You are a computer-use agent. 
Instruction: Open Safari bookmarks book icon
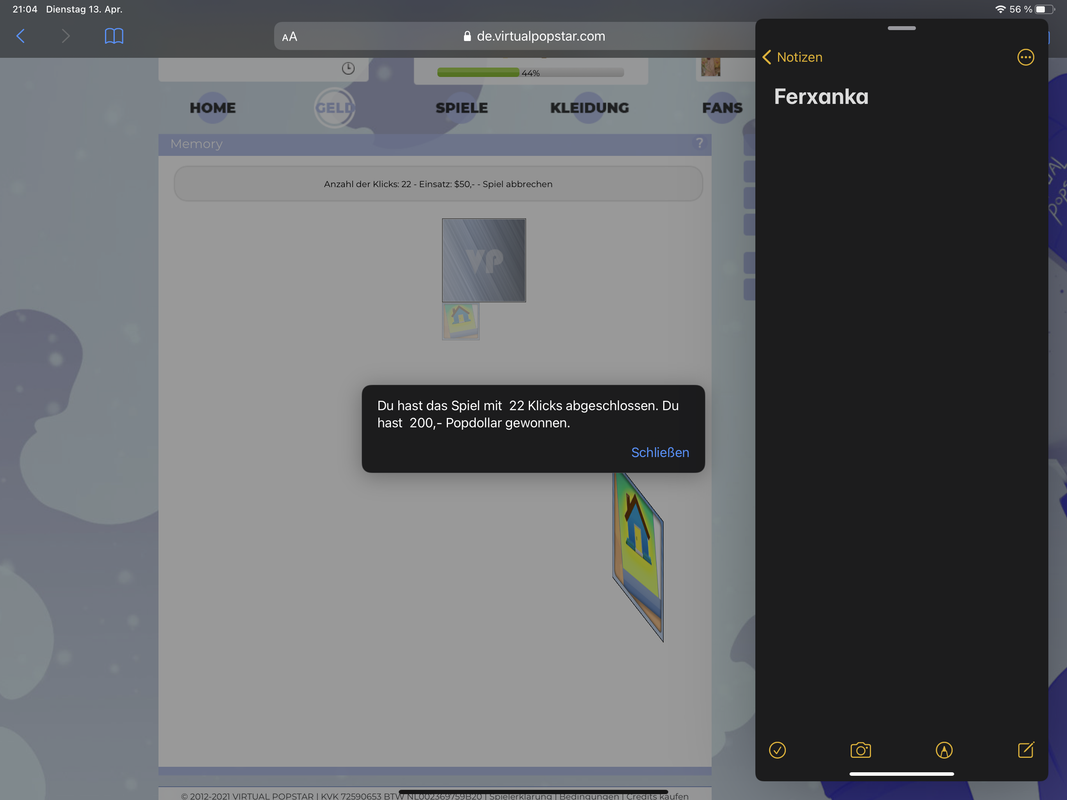click(114, 36)
